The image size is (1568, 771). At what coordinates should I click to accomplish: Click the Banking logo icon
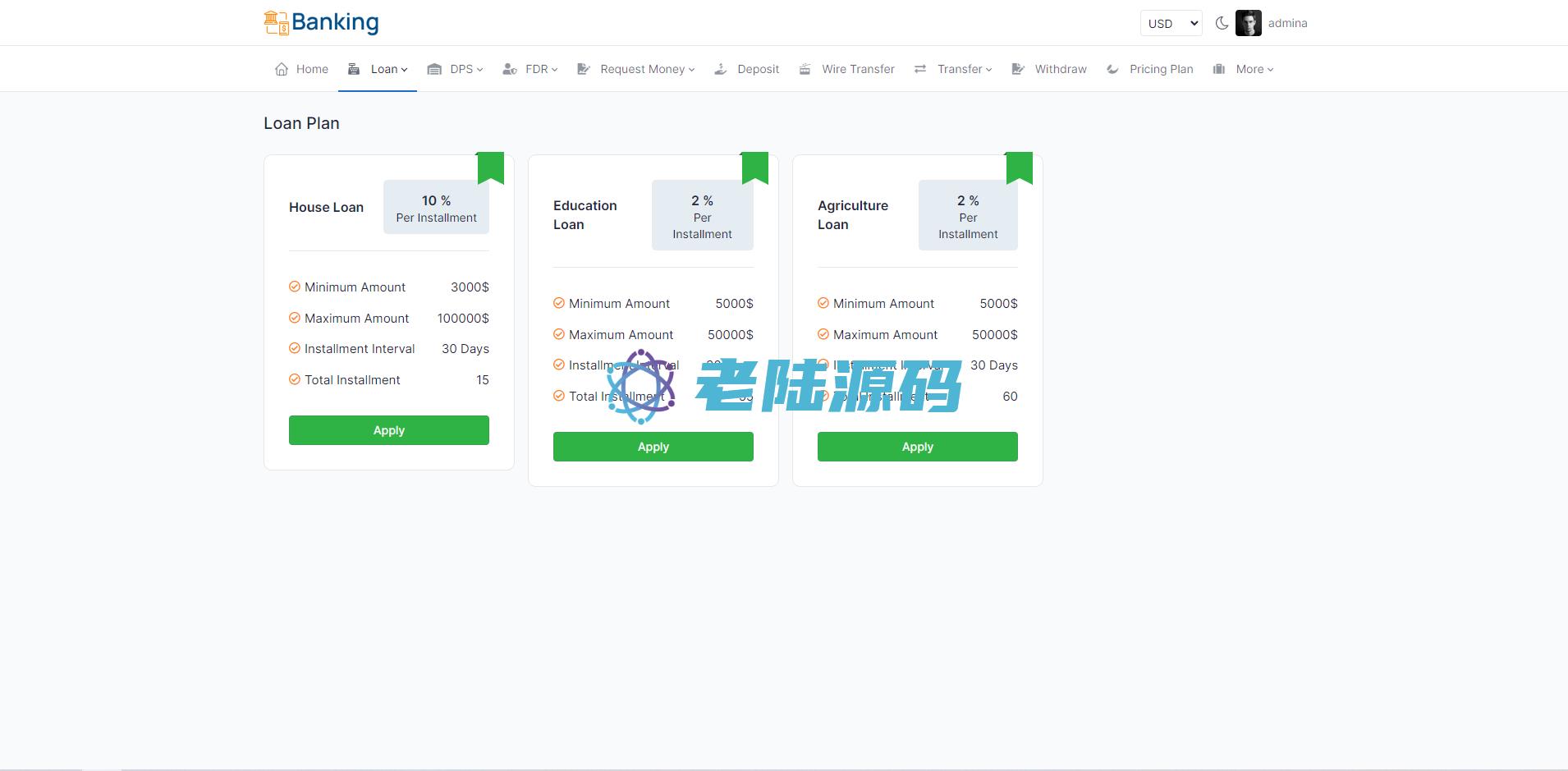coord(276,23)
